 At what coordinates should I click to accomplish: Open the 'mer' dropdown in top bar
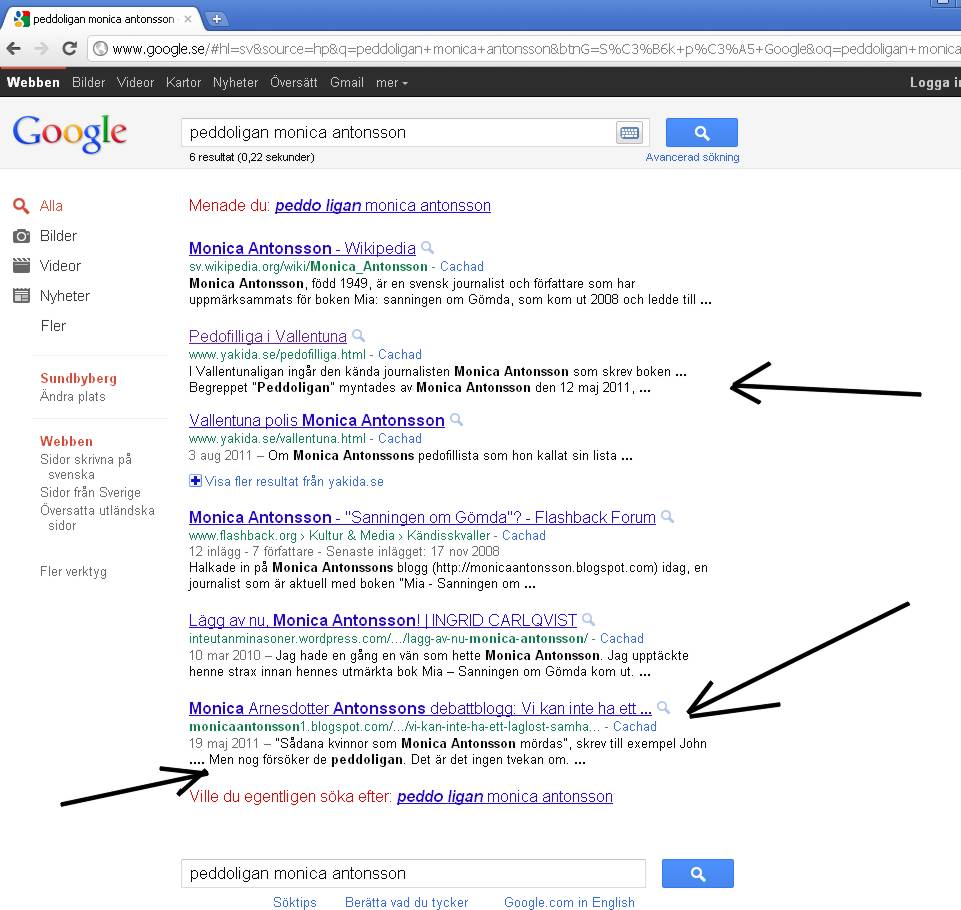pyautogui.click(x=392, y=82)
